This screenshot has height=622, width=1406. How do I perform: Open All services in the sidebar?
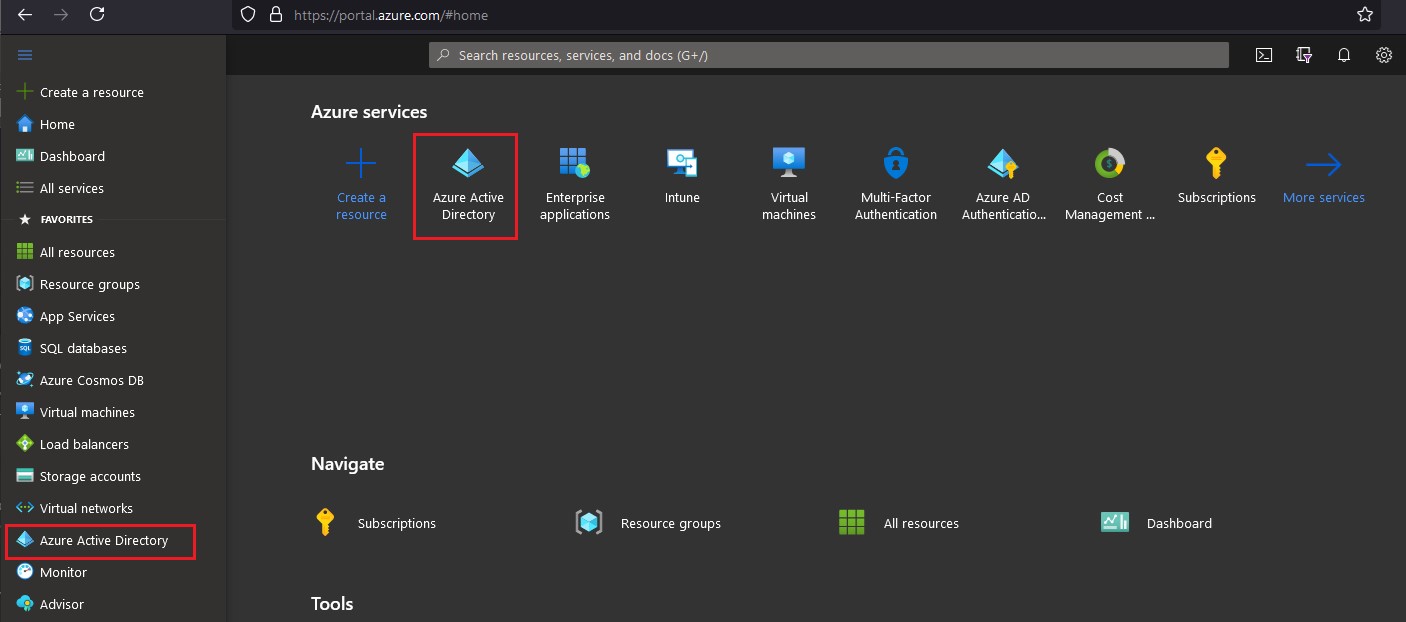pos(71,188)
